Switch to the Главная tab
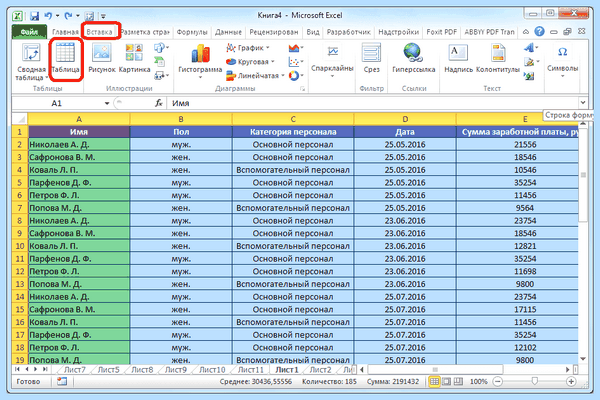The width and height of the screenshot is (600, 400). tap(65, 32)
